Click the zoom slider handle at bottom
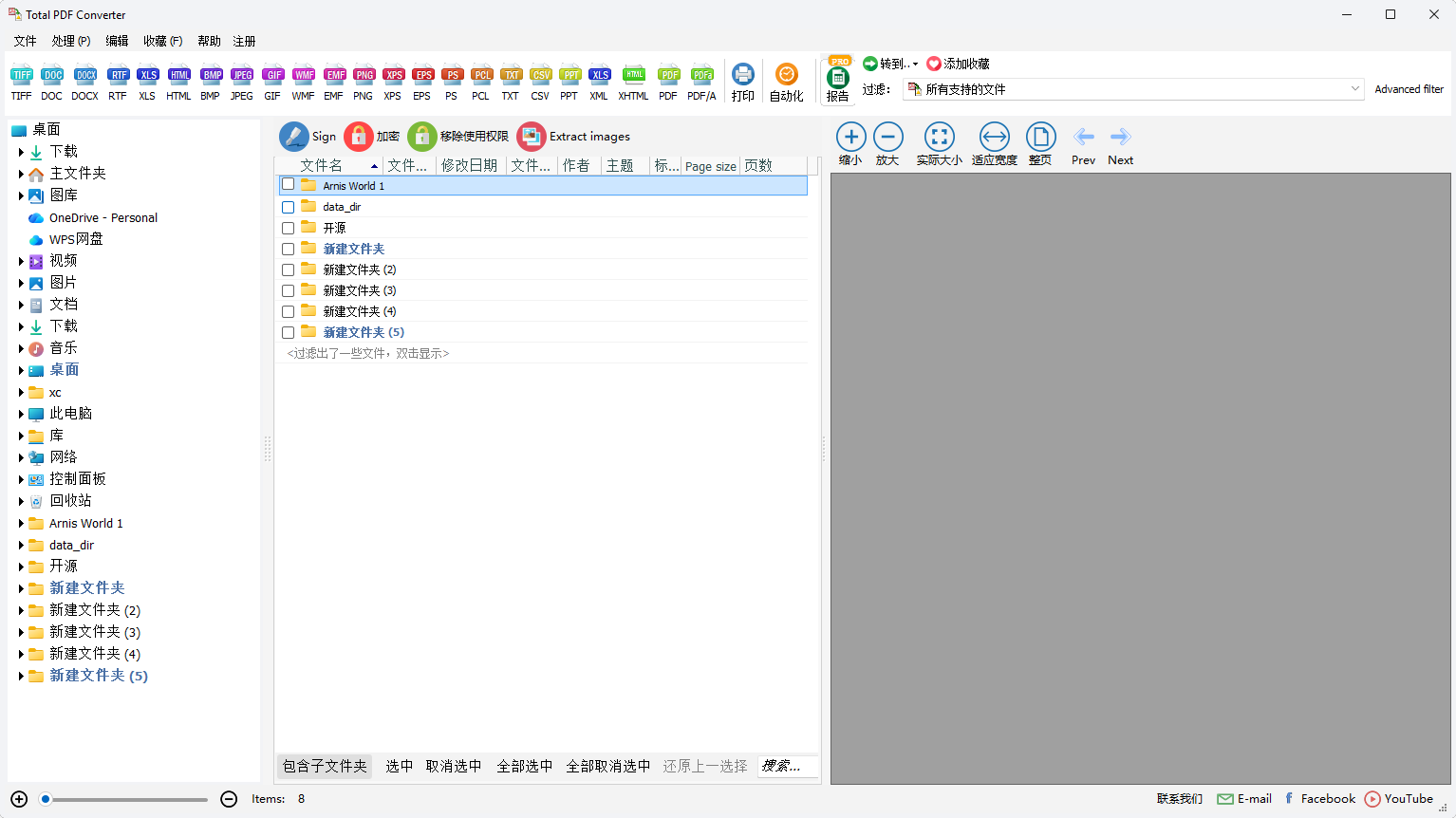 pyautogui.click(x=46, y=799)
